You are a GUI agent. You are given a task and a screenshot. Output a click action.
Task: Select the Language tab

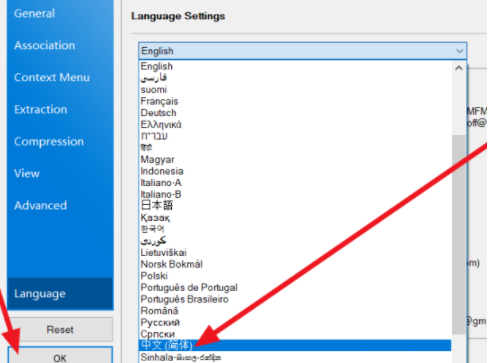(x=60, y=294)
